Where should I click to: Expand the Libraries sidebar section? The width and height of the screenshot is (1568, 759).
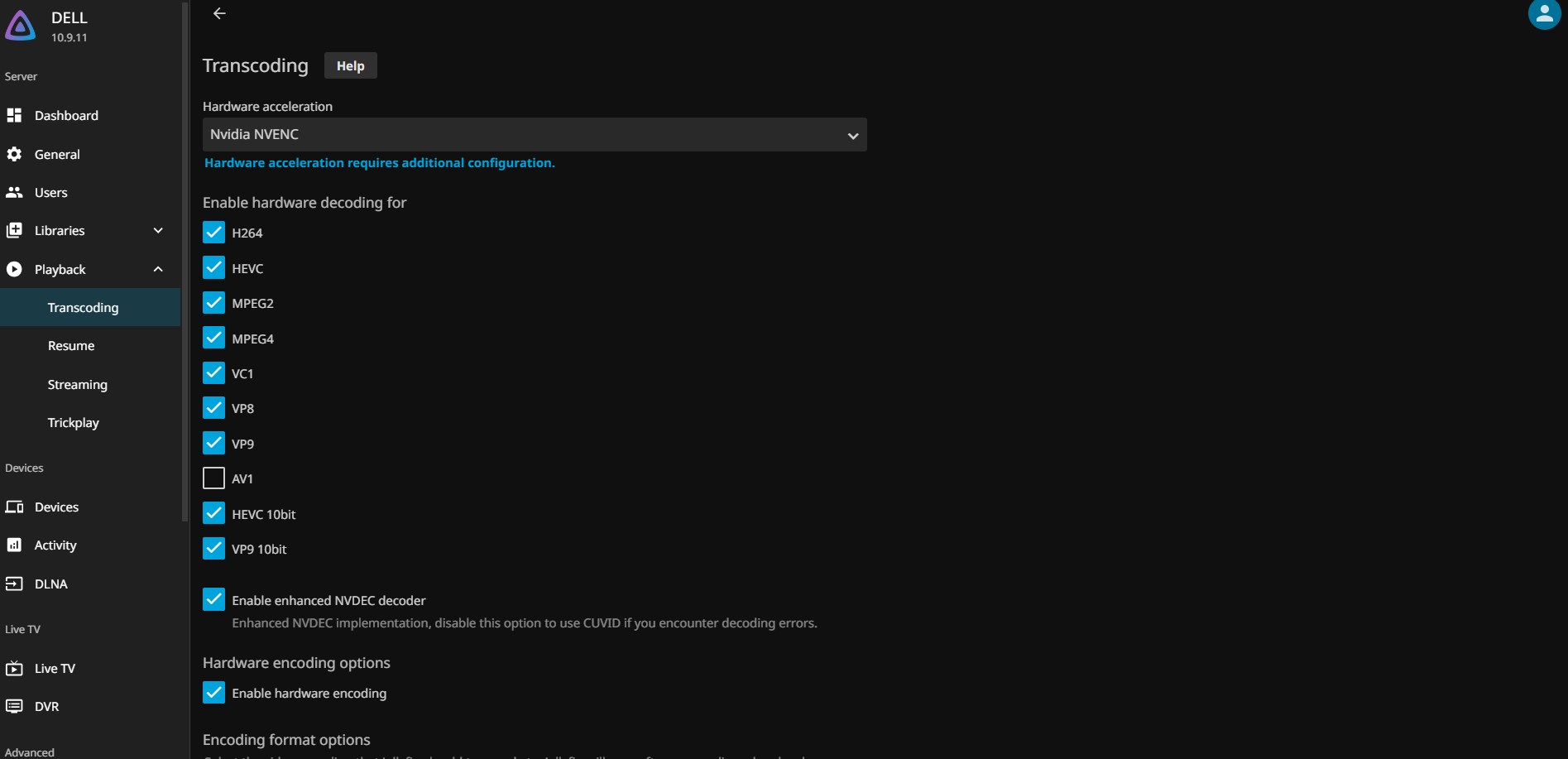pyautogui.click(x=158, y=231)
